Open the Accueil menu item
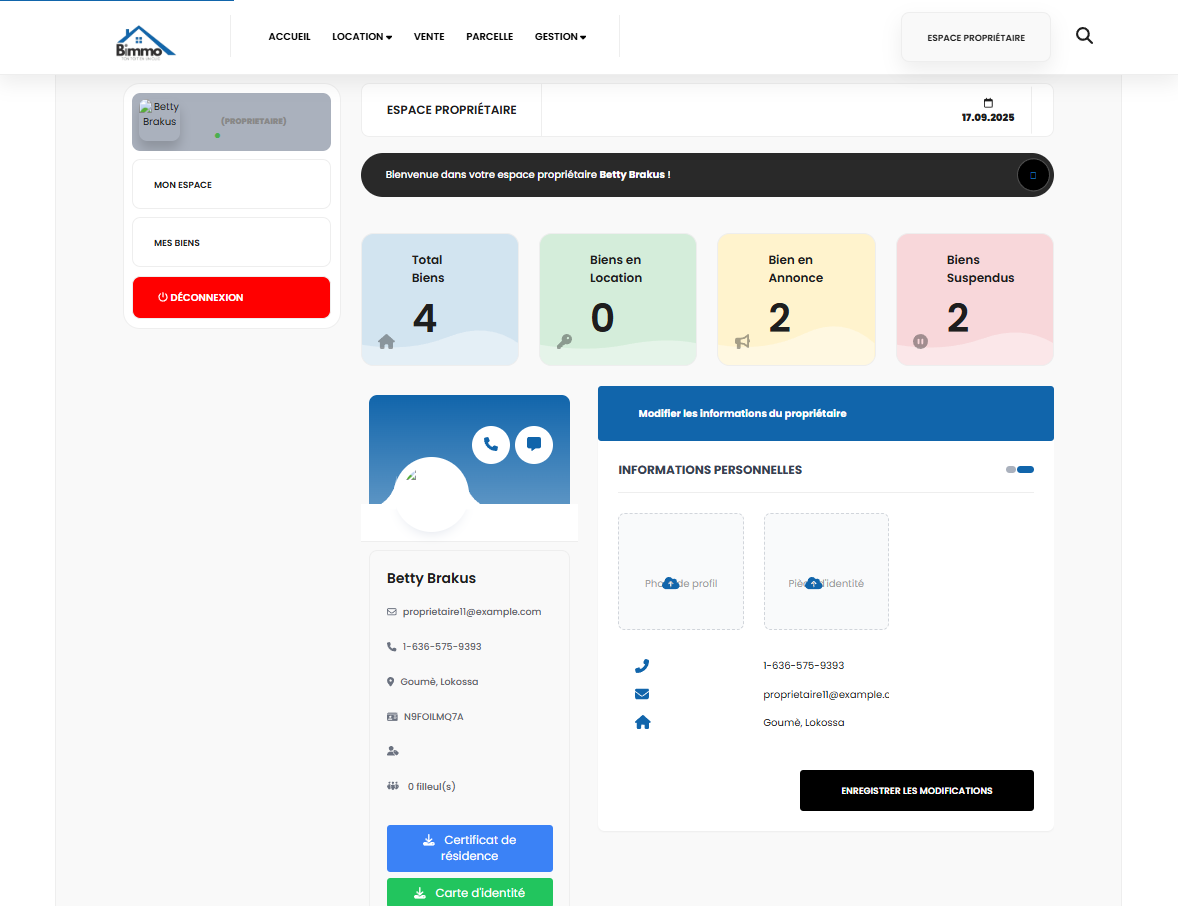The width and height of the screenshot is (1178, 906). 289,37
